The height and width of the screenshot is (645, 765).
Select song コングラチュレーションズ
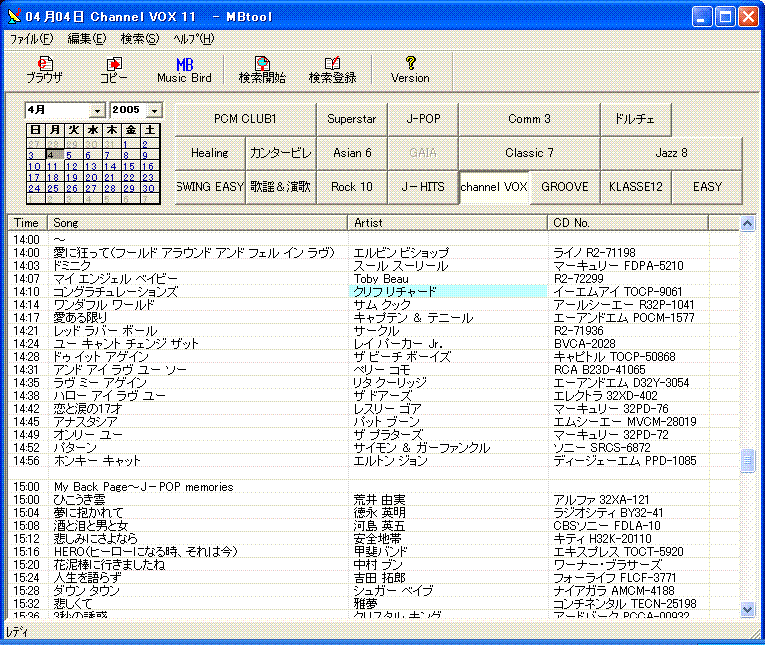point(116,292)
